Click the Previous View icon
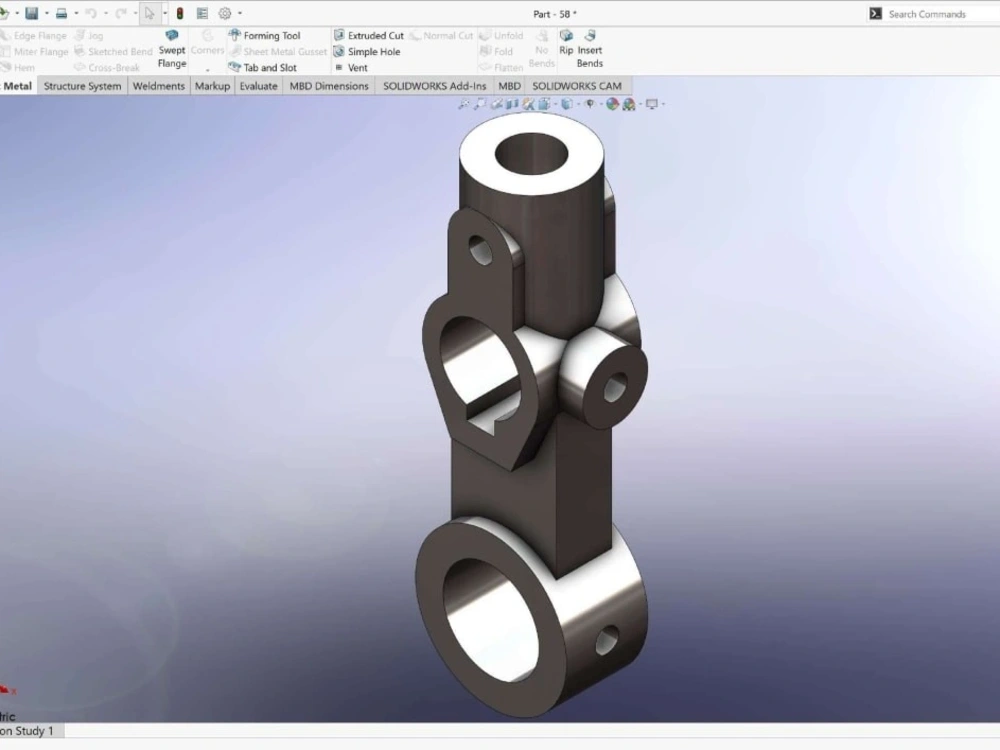Screen dimensions: 1000x750 pyautogui.click(x=497, y=104)
